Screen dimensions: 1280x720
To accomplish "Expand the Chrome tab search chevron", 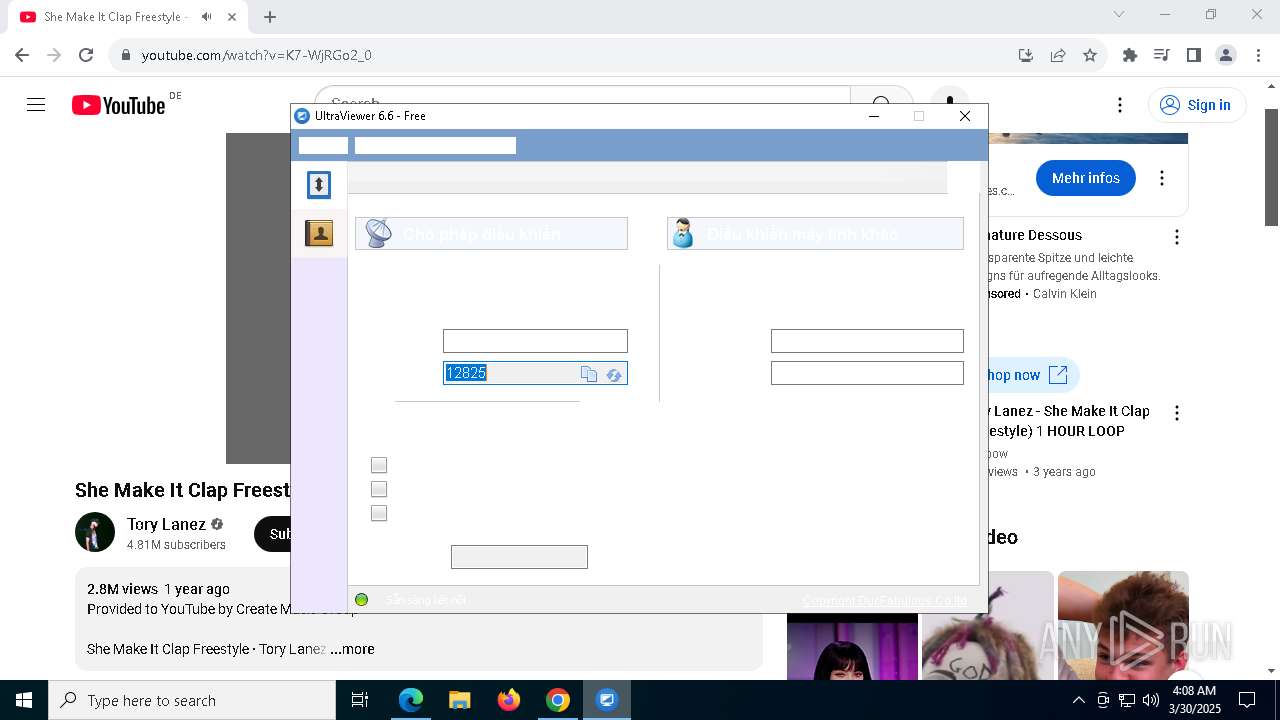I will [1119, 14].
